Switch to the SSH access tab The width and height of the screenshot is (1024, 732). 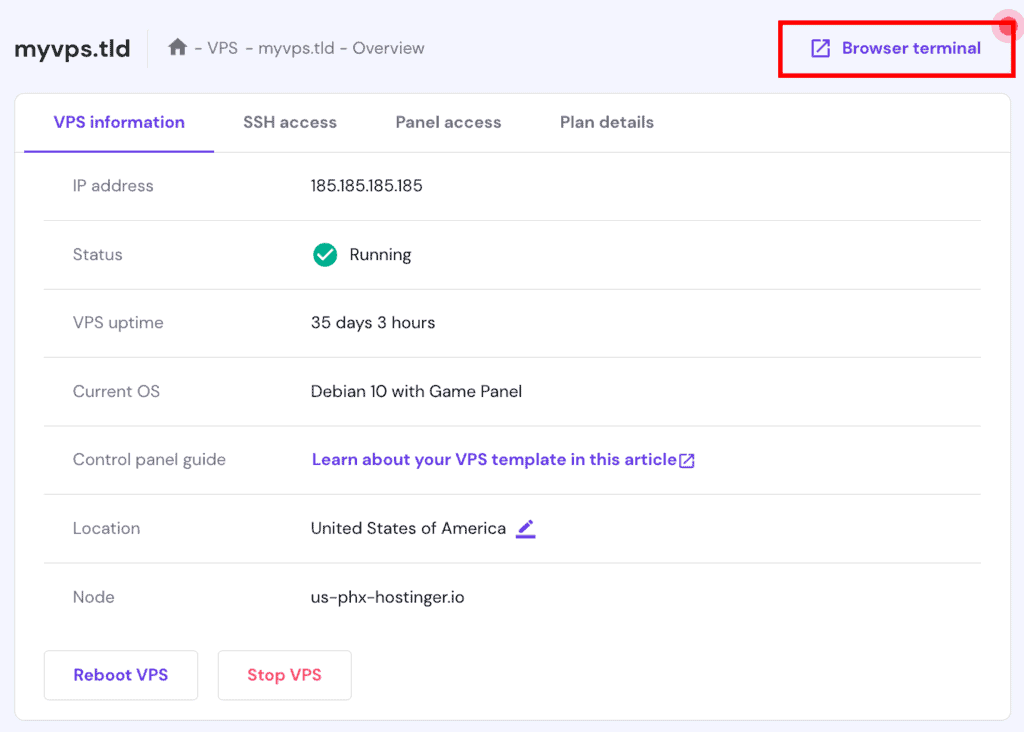290,122
